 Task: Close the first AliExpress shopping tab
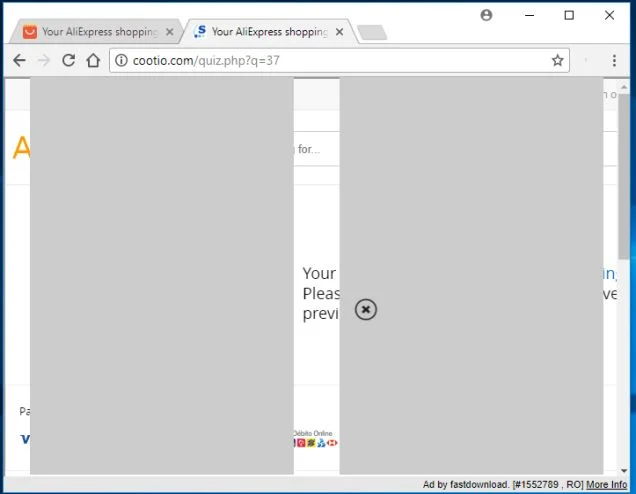pos(170,32)
